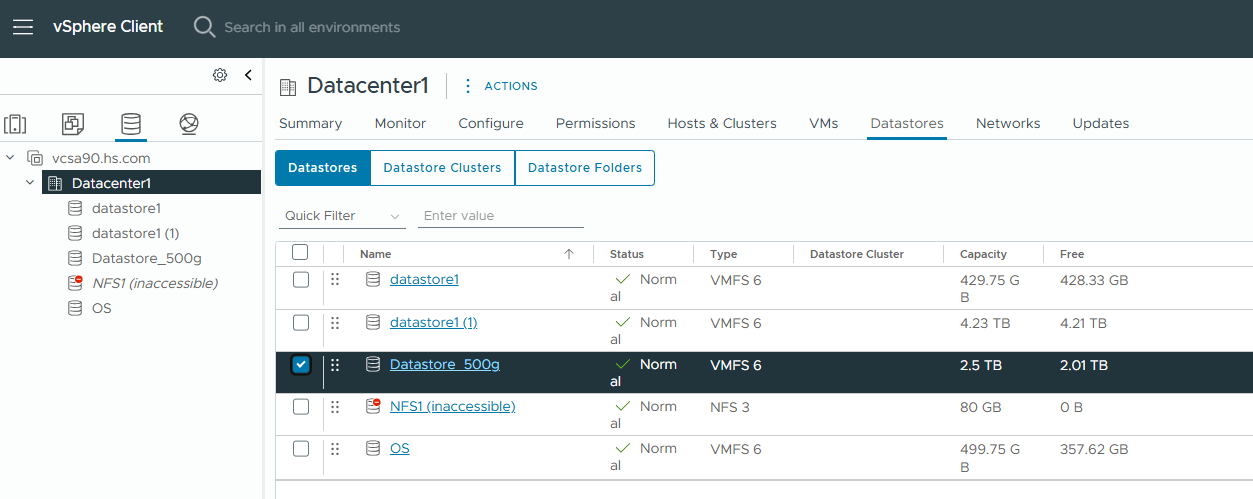Switch to VMs and Templates inventory icon

coord(73,124)
